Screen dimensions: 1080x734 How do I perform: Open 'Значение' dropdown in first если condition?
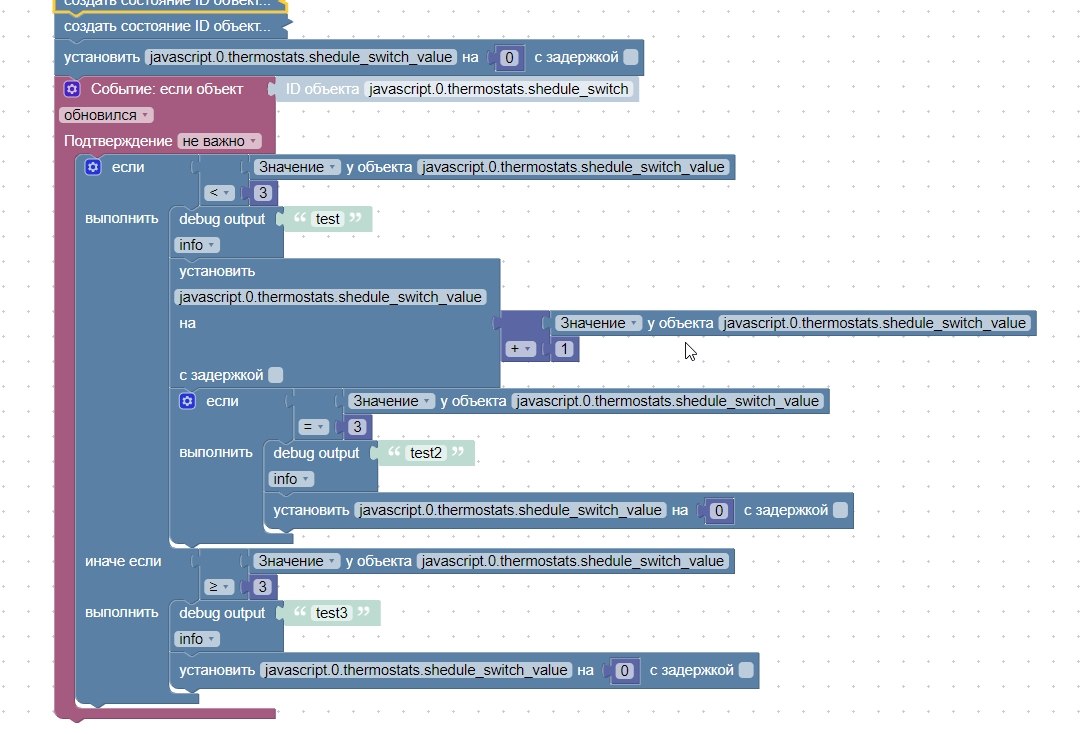click(297, 167)
